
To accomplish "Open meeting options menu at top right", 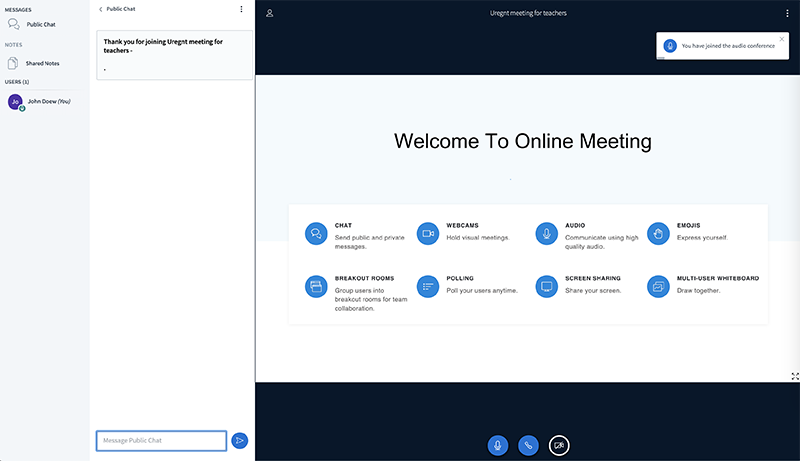I will pos(788,13).
